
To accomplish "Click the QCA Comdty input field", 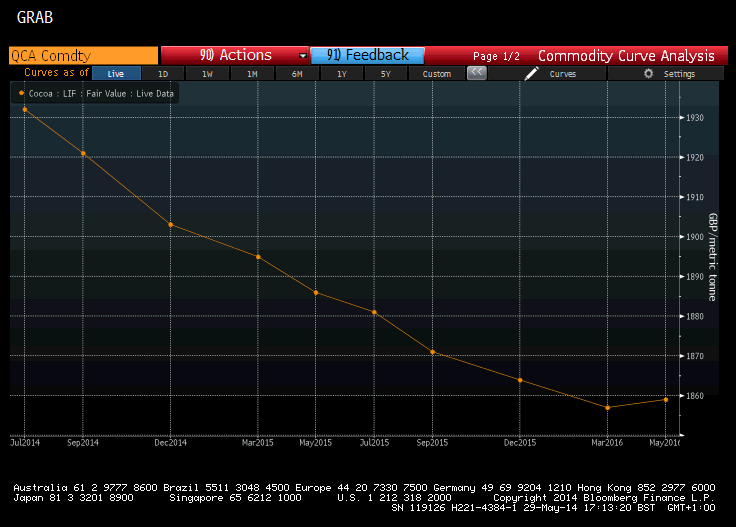I will click(x=84, y=56).
